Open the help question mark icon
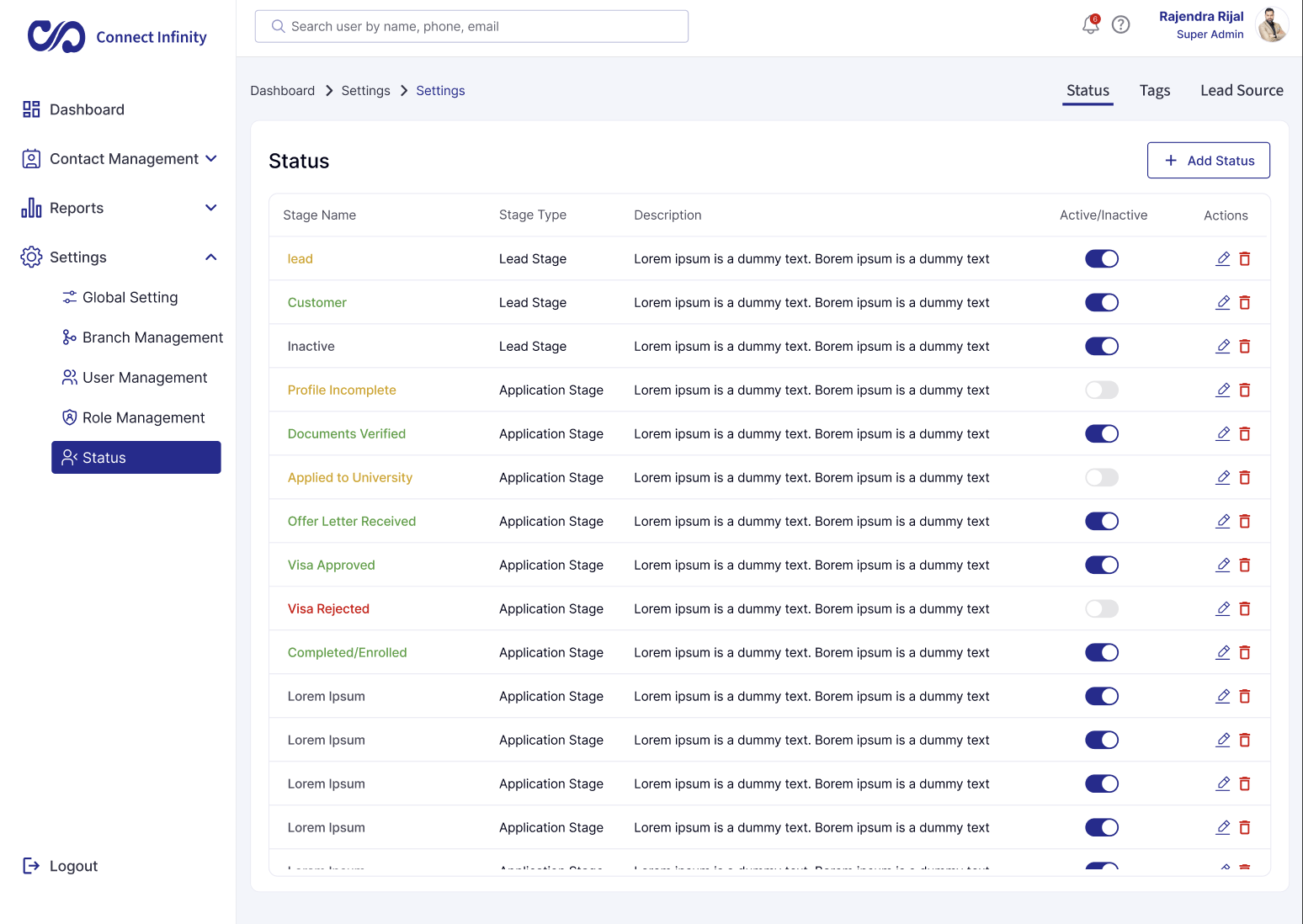 pyautogui.click(x=1120, y=24)
